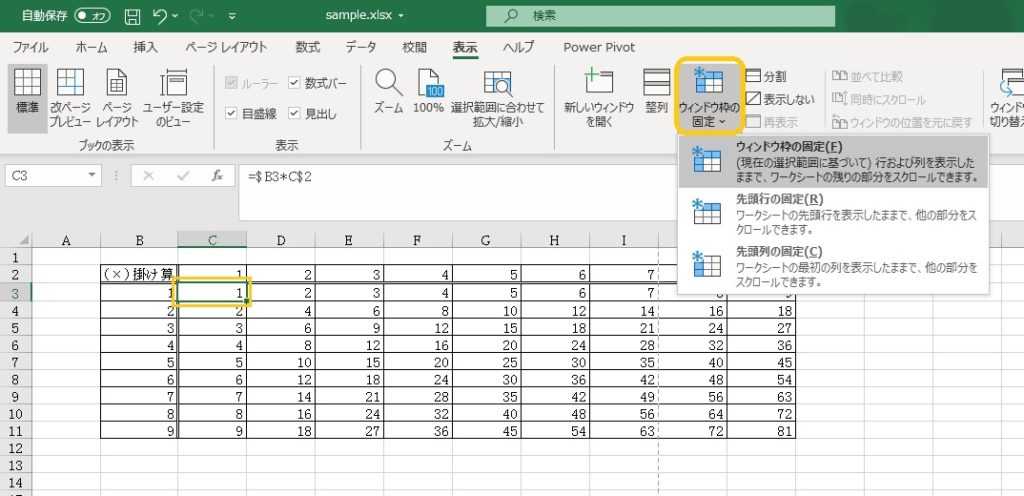
Task: Expand the ウィンドウ枠の固定 dropdown button
Action: [708, 95]
